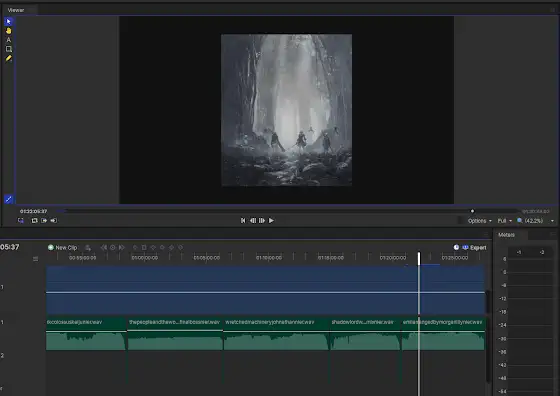This screenshot has width=560, height=396.
Task: Click the square keyframe-type icon
Action: tap(144, 247)
